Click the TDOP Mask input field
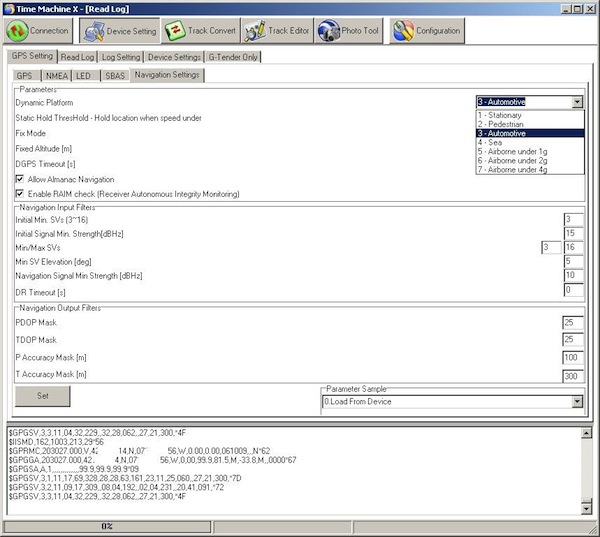 [x=573, y=339]
